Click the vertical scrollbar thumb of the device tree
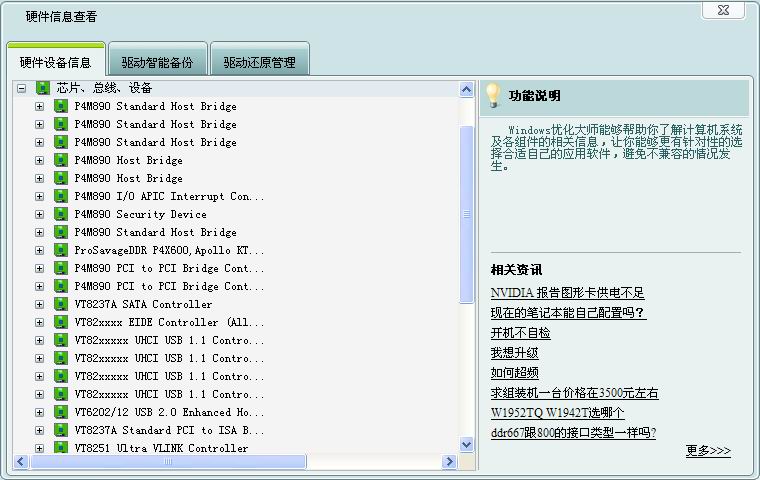Screen dimensions: 760x480 tap(466, 214)
